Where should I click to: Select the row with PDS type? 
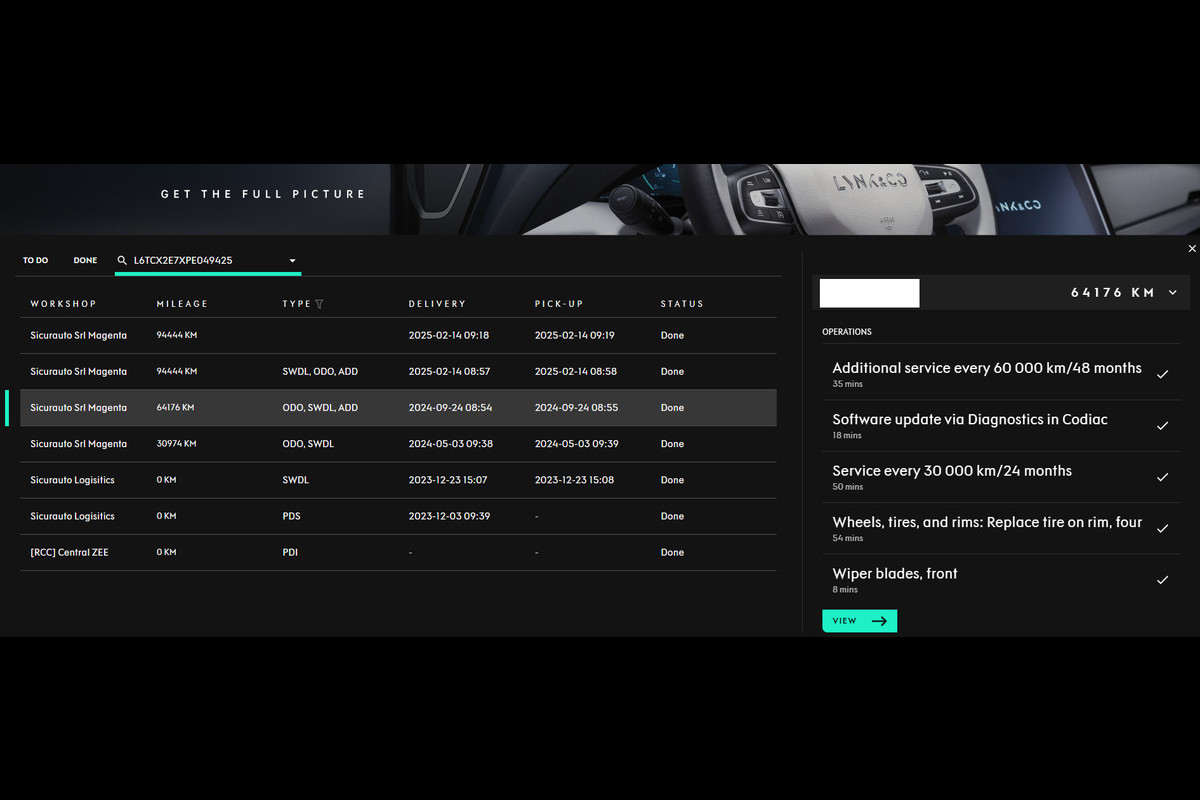tap(398, 516)
